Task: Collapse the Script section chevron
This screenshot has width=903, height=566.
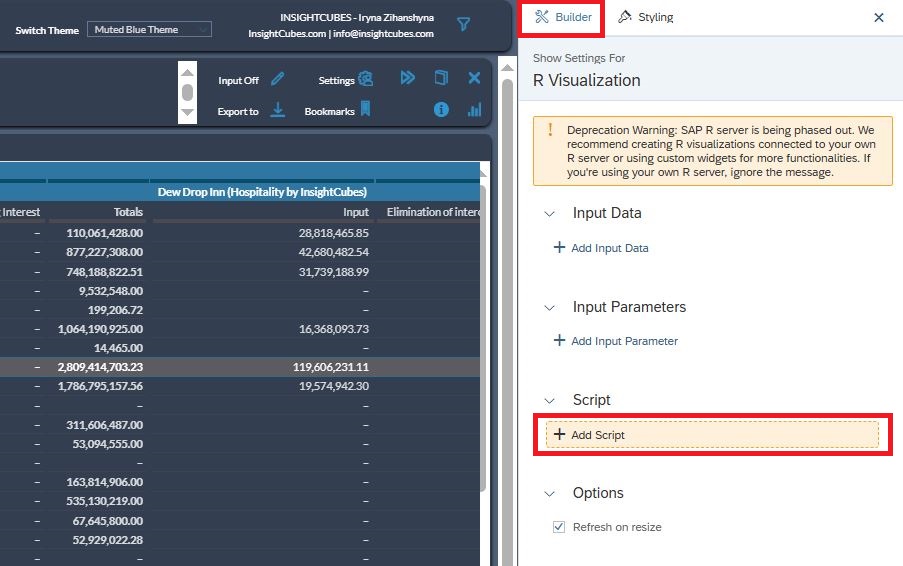Action: point(549,400)
